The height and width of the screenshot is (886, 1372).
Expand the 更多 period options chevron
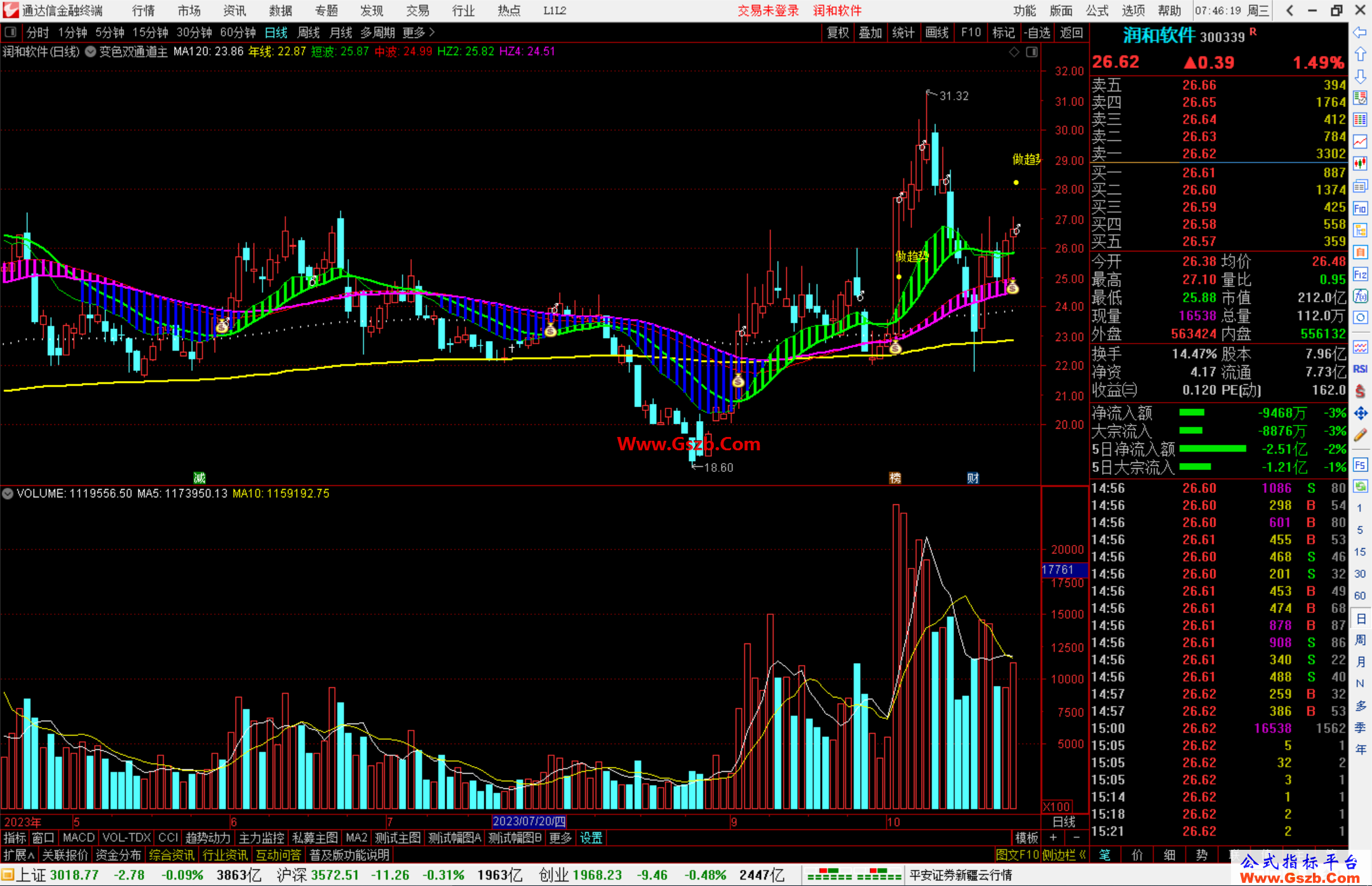[419, 32]
